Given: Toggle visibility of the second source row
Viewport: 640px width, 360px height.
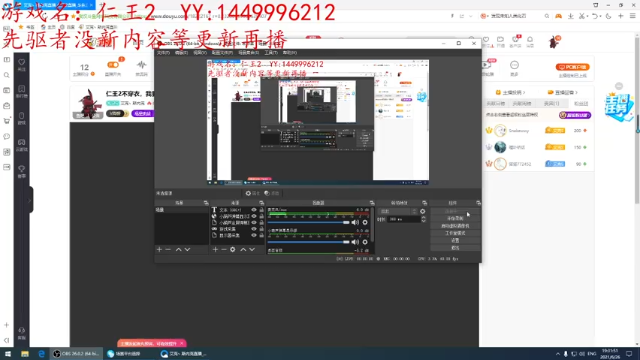Looking at the screenshot, I should [x=254, y=216].
